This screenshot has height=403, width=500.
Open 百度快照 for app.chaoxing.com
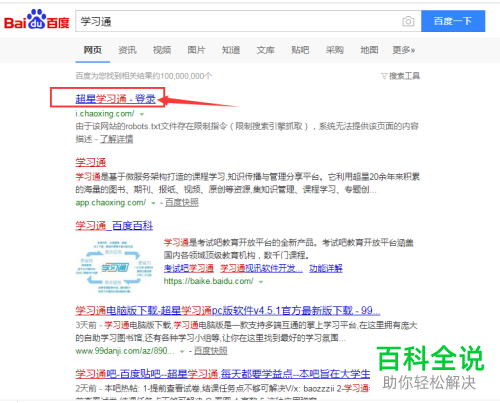click(x=182, y=202)
